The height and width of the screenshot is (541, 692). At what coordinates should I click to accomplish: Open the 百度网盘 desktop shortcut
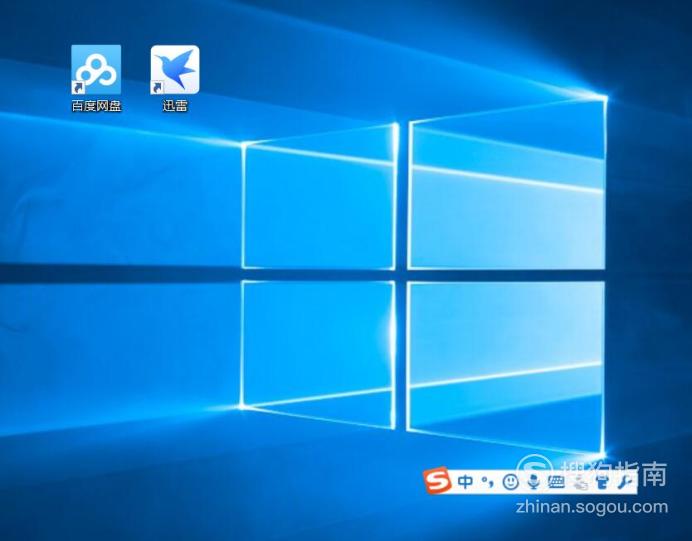pyautogui.click(x=96, y=78)
